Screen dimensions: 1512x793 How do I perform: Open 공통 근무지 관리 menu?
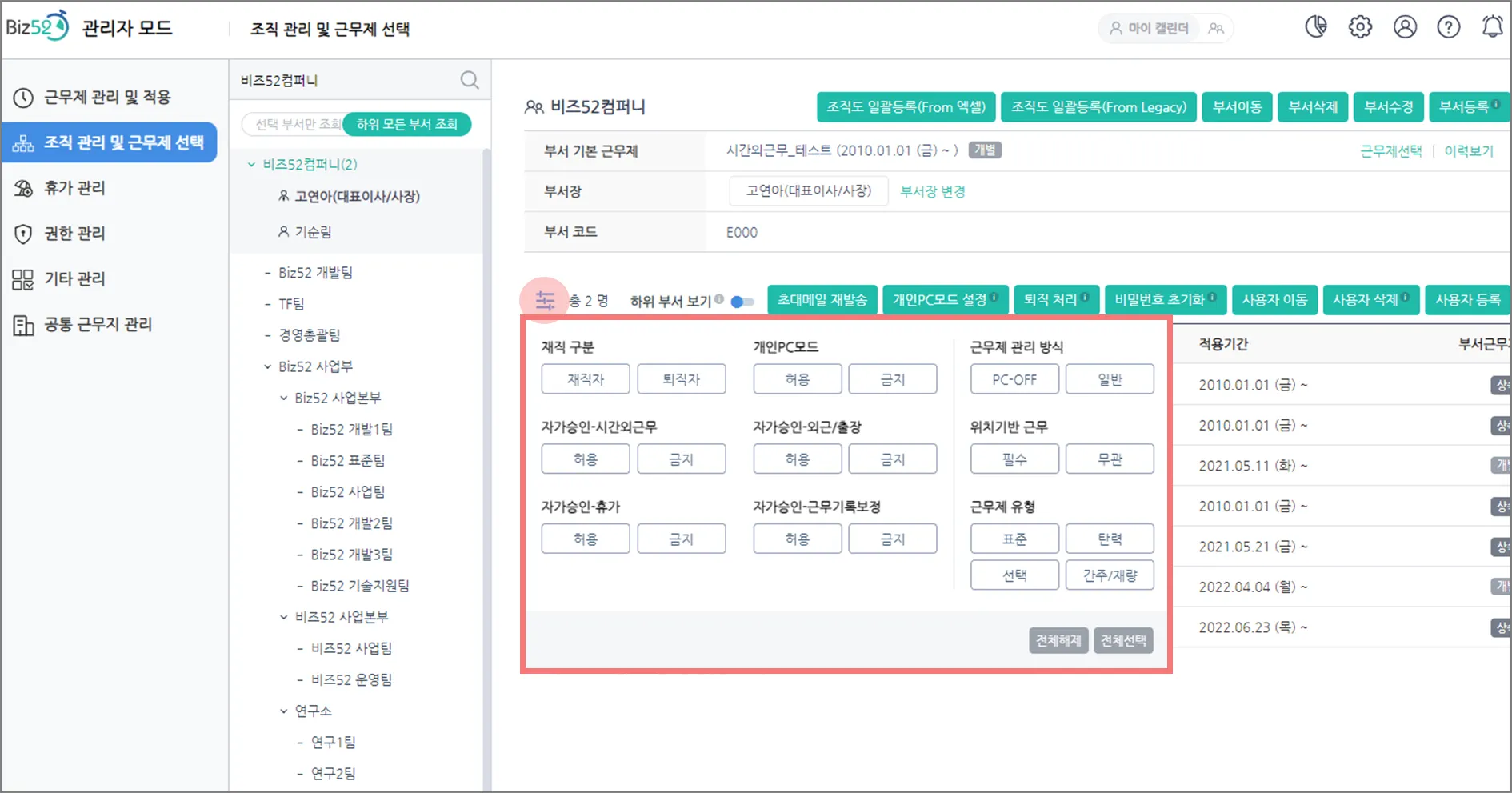tap(109, 325)
